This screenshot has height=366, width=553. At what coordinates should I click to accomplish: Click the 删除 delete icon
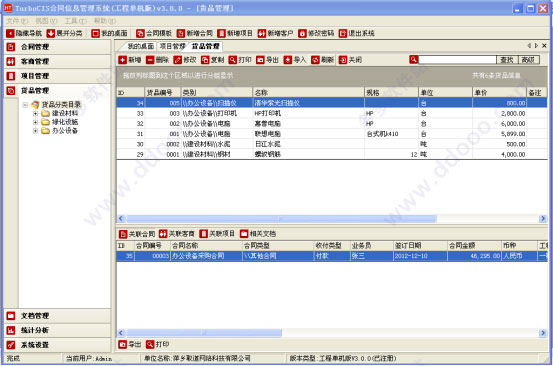click(x=150, y=60)
